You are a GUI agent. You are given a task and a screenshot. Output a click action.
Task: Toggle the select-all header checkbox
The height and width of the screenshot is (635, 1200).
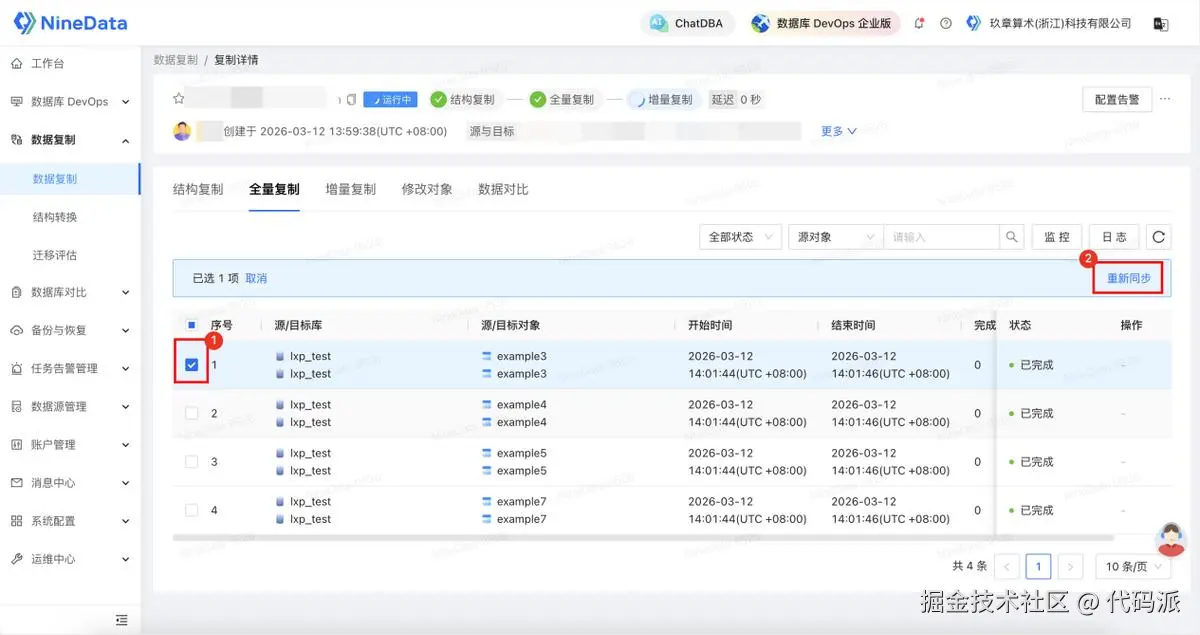(192, 325)
